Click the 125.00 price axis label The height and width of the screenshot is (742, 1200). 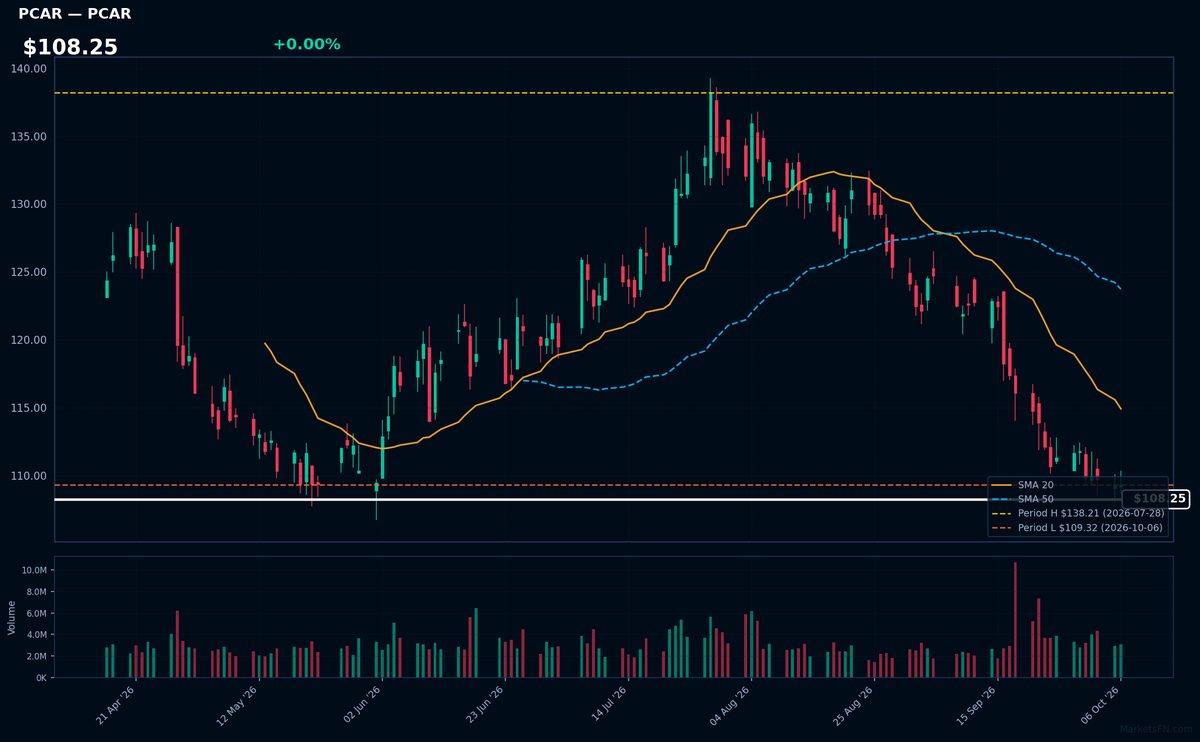coord(30,272)
